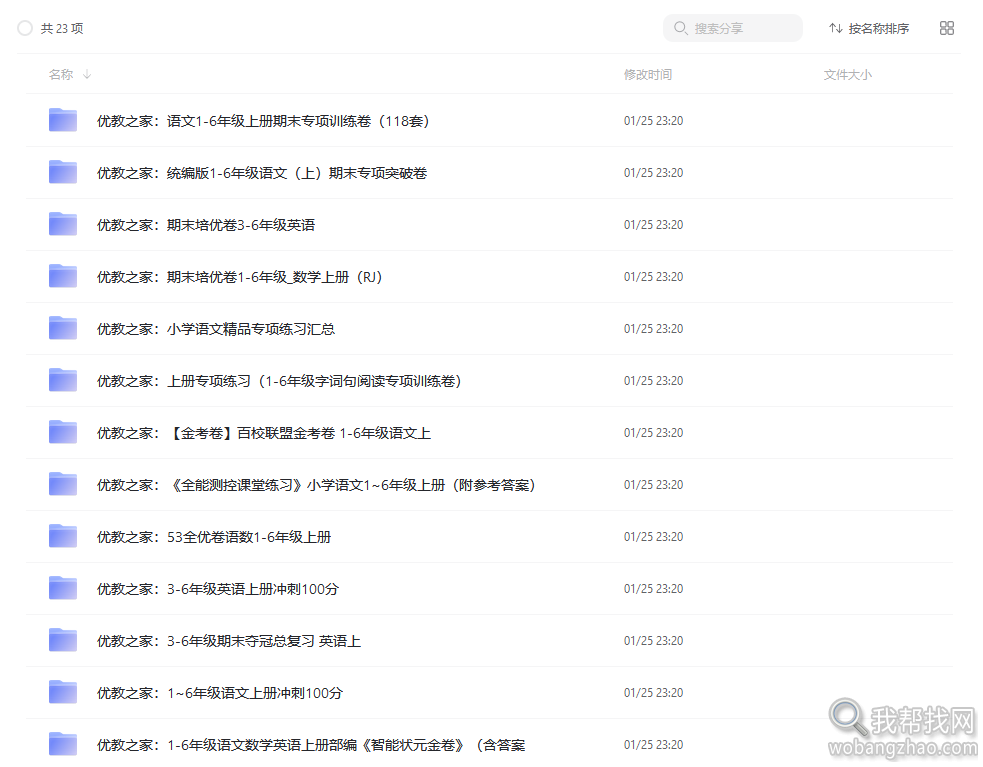Click folder icon for 3-6年级期末夺冠总复习 英语上
The width and height of the screenshot is (983, 767).
[x=63, y=640]
